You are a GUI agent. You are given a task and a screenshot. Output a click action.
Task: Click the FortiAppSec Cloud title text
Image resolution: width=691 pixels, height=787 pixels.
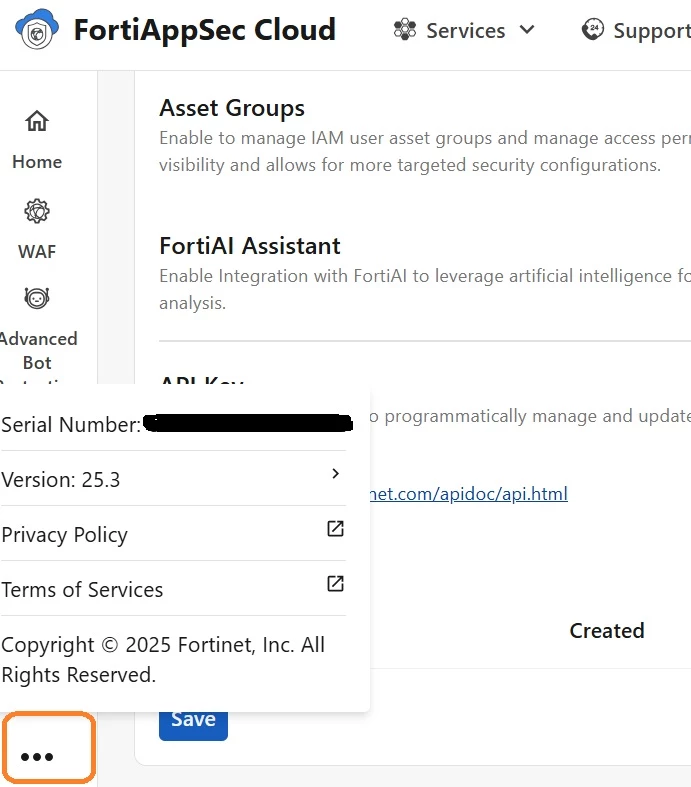click(x=205, y=30)
